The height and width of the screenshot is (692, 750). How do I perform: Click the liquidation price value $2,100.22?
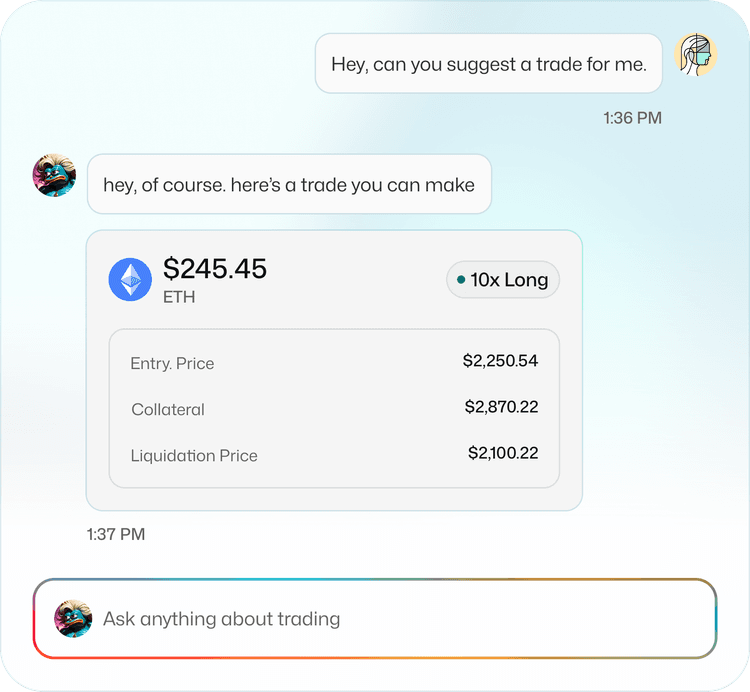(x=503, y=453)
